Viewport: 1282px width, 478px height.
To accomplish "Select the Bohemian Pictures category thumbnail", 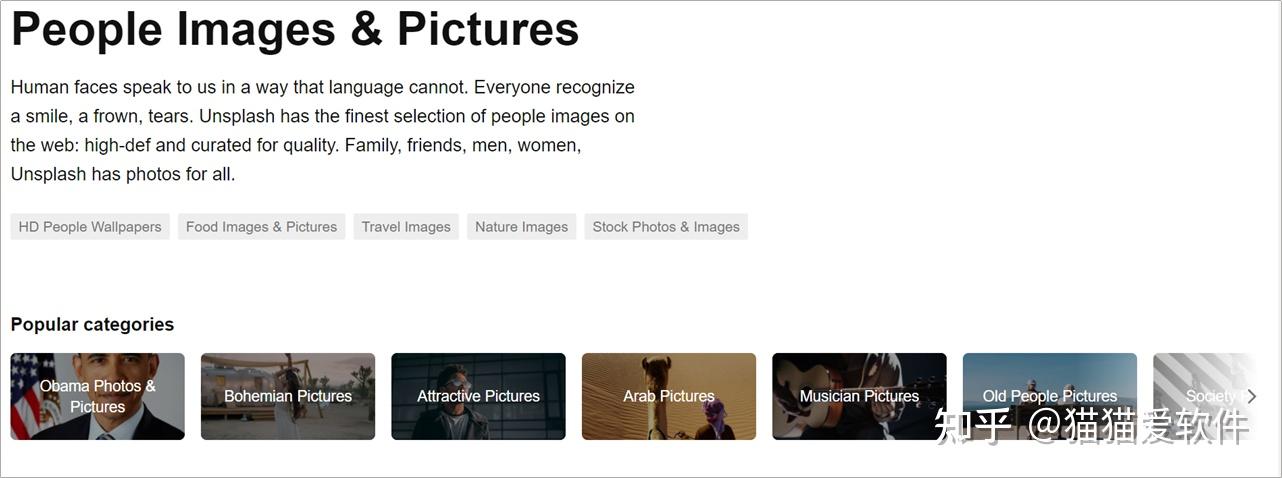I will pyautogui.click(x=288, y=396).
